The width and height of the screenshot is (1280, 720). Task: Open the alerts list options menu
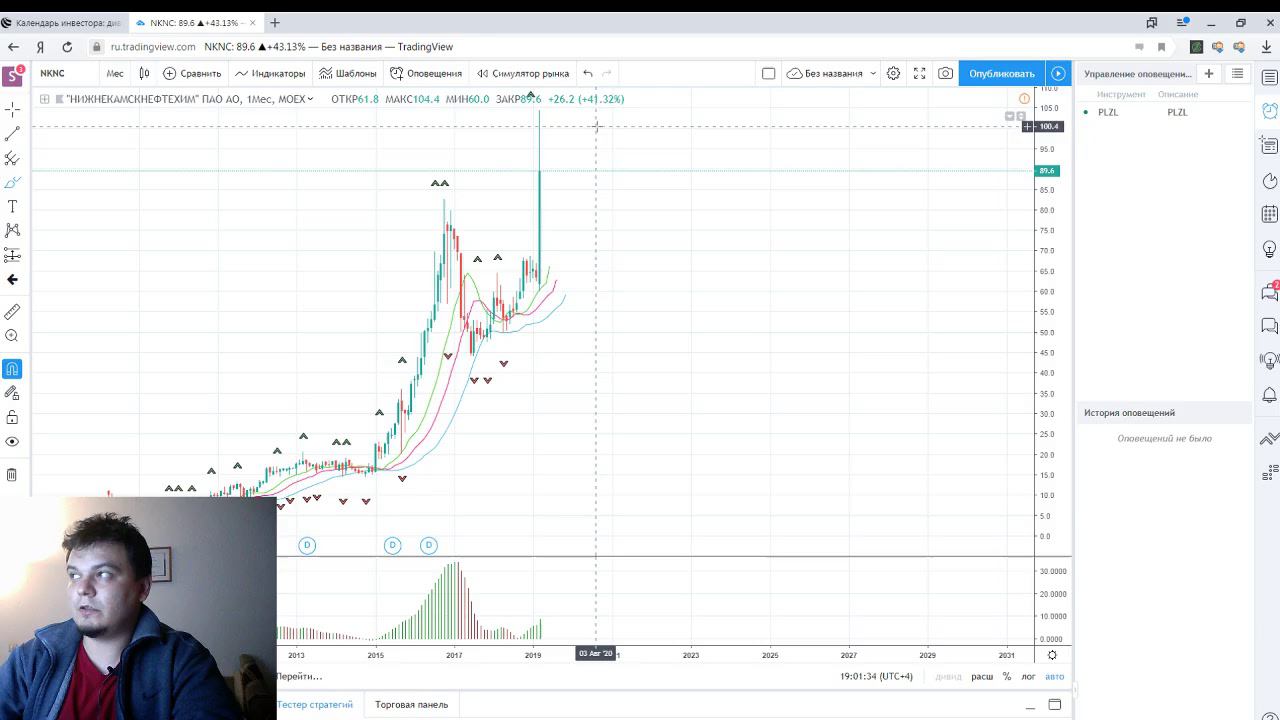1237,73
